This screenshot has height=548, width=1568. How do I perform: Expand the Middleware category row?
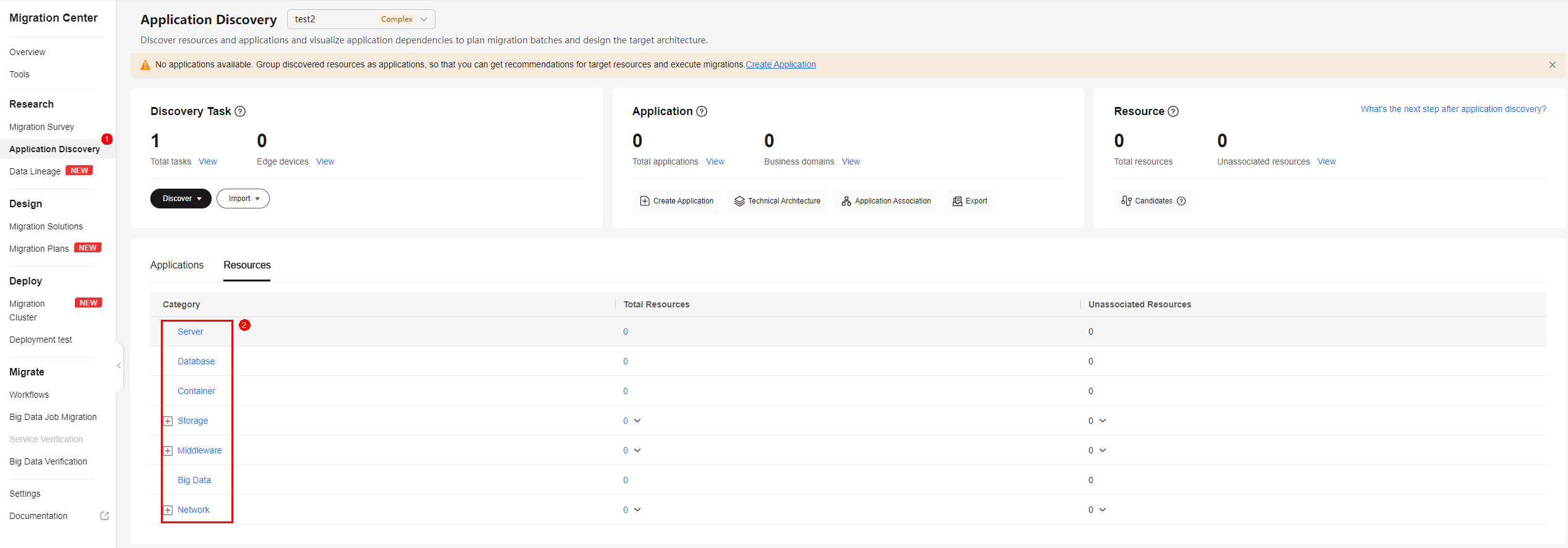pyautogui.click(x=168, y=451)
